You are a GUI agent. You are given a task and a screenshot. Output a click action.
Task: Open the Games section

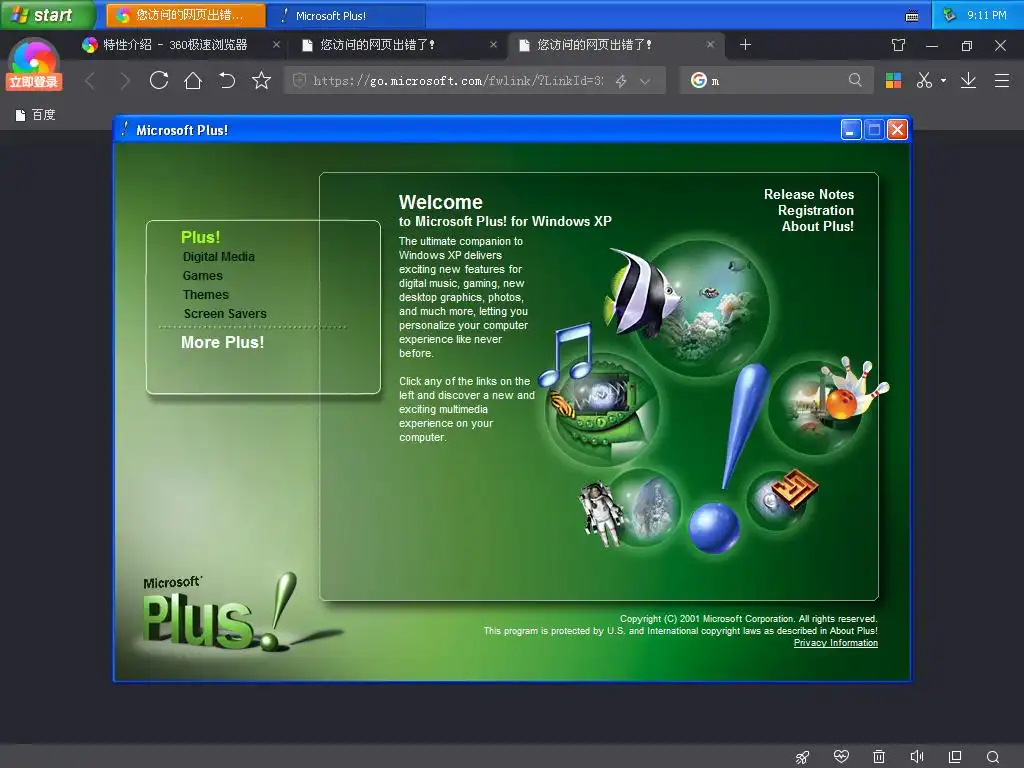202,276
